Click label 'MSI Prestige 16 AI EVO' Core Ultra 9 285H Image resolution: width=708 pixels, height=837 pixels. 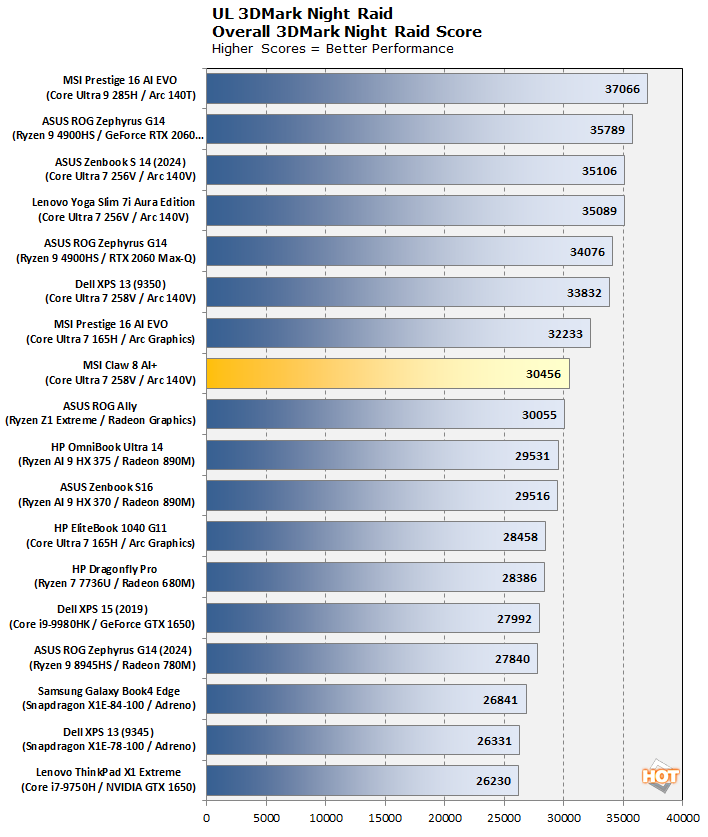tap(120, 80)
